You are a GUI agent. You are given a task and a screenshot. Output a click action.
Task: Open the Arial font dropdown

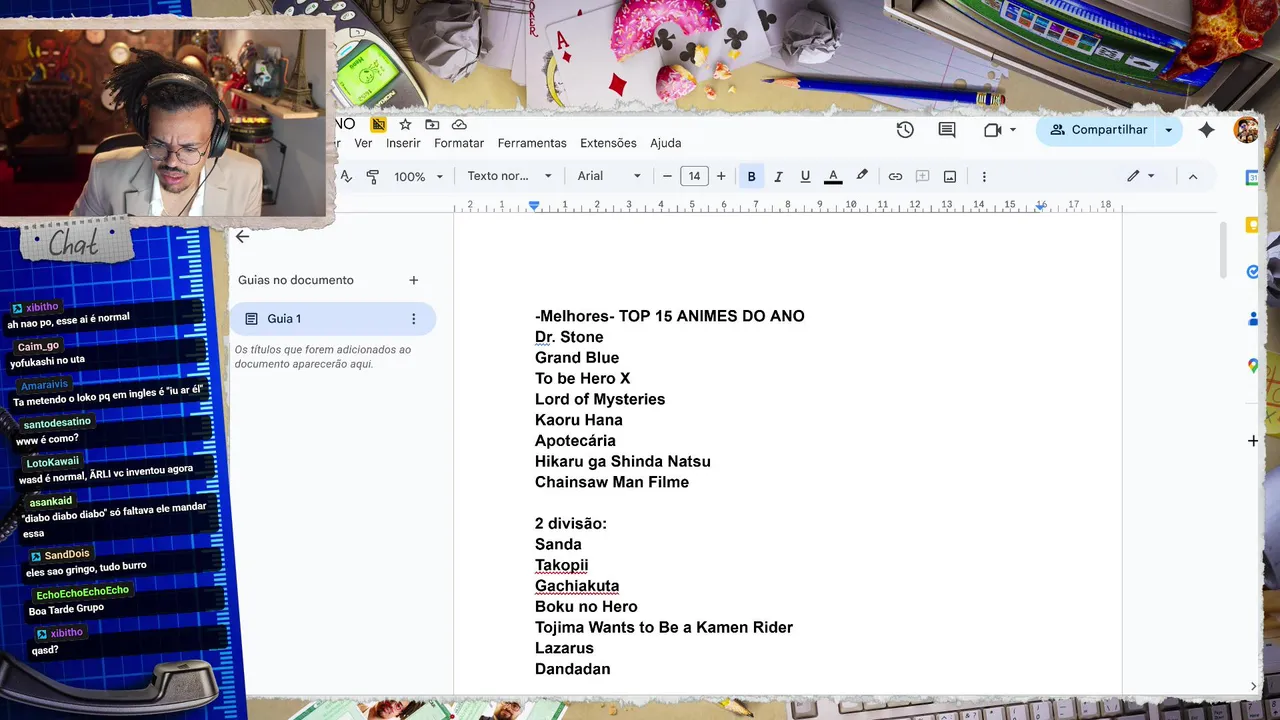click(x=609, y=176)
